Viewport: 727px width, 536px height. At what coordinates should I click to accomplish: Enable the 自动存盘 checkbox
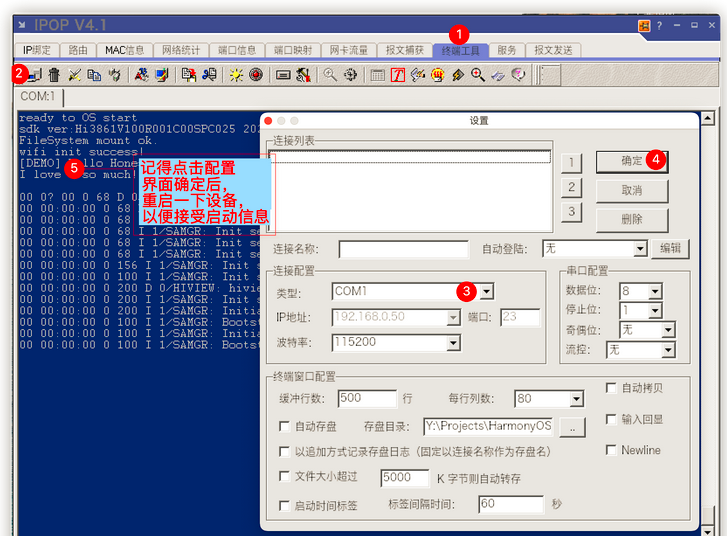pyautogui.click(x=285, y=427)
